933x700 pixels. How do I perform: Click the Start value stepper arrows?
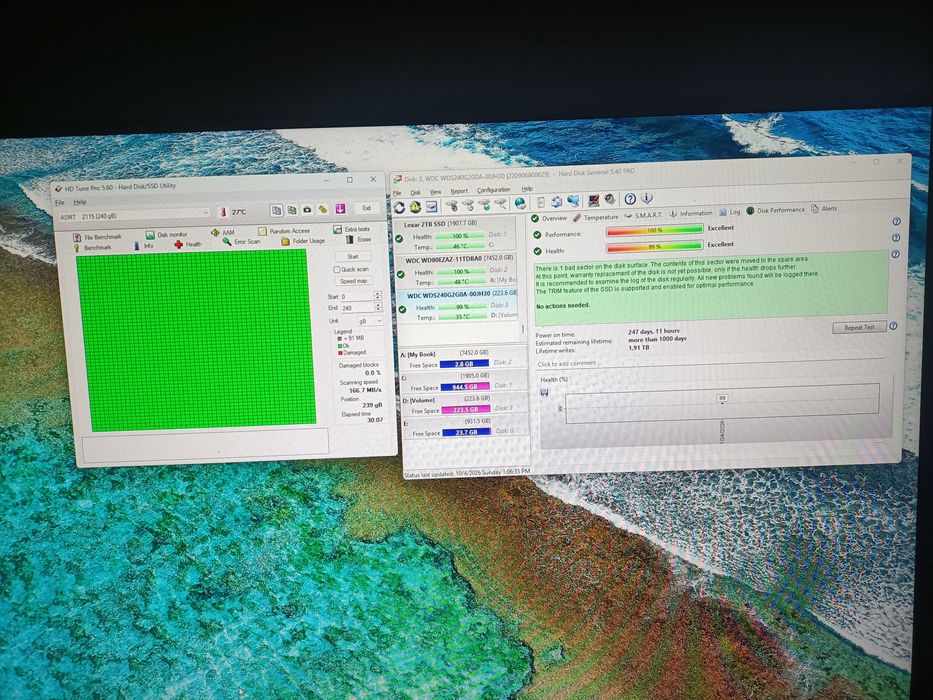(377, 295)
